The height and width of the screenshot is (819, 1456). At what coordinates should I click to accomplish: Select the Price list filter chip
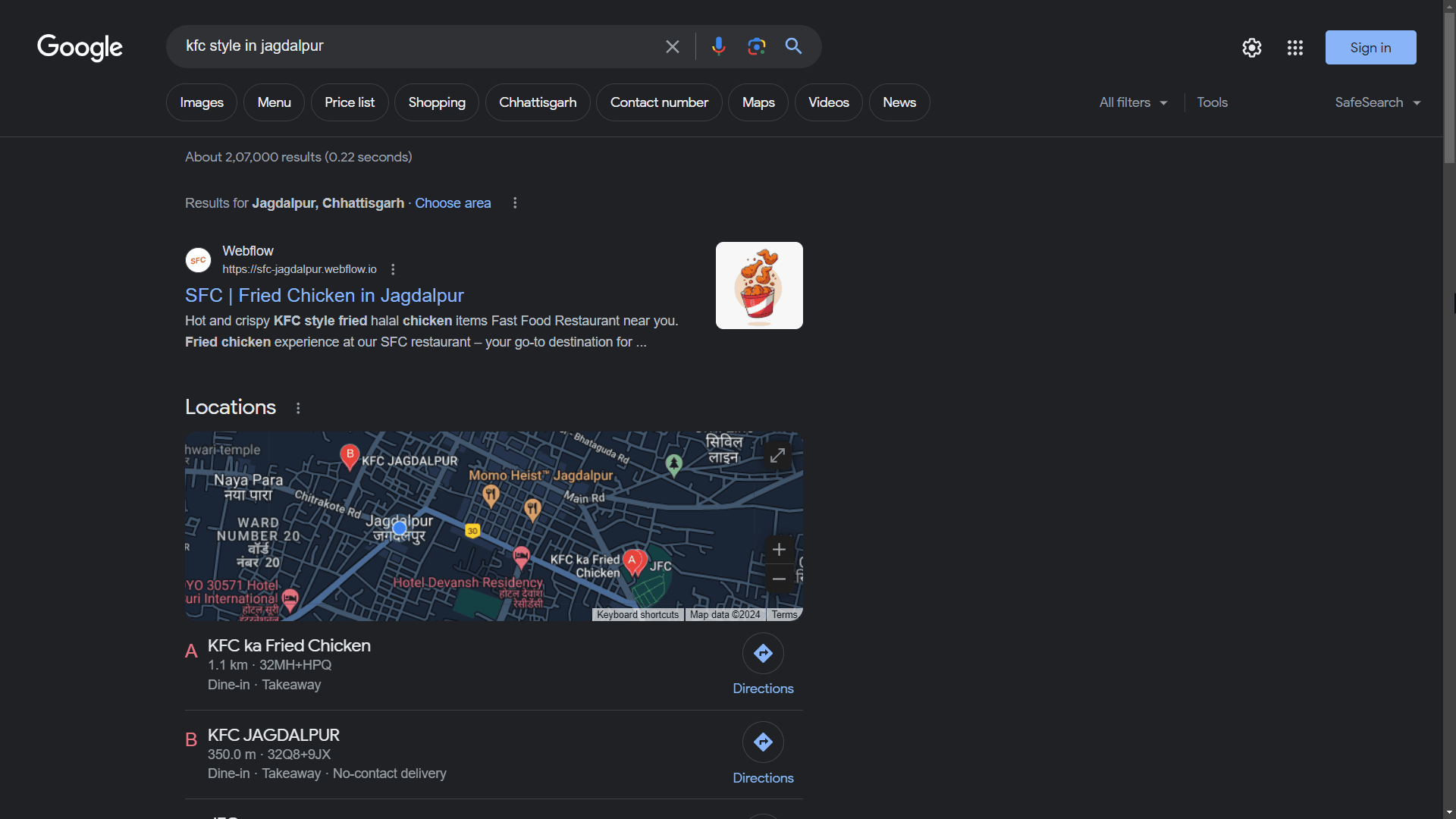pos(350,102)
